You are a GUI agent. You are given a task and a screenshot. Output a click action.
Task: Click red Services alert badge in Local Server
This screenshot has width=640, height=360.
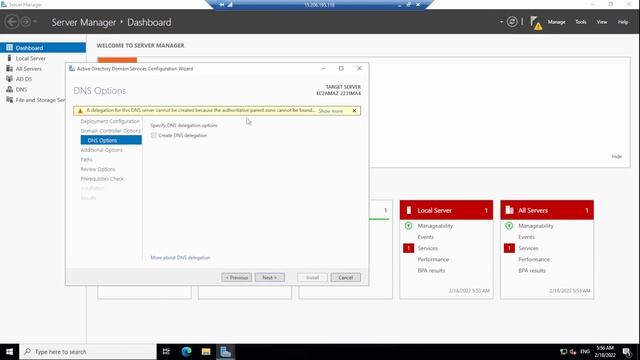[408, 248]
